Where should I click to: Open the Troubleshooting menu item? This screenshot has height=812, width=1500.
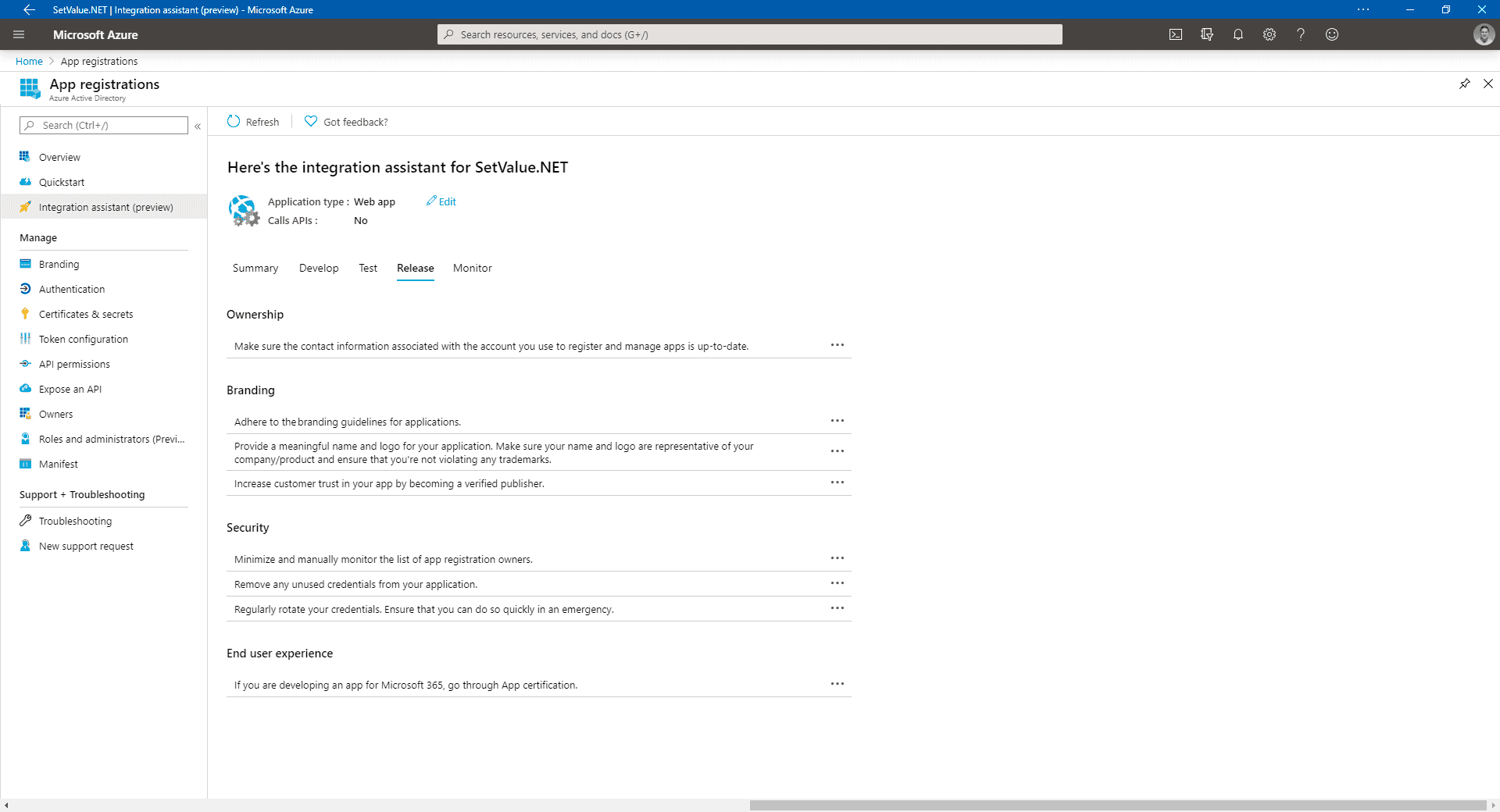click(x=75, y=521)
